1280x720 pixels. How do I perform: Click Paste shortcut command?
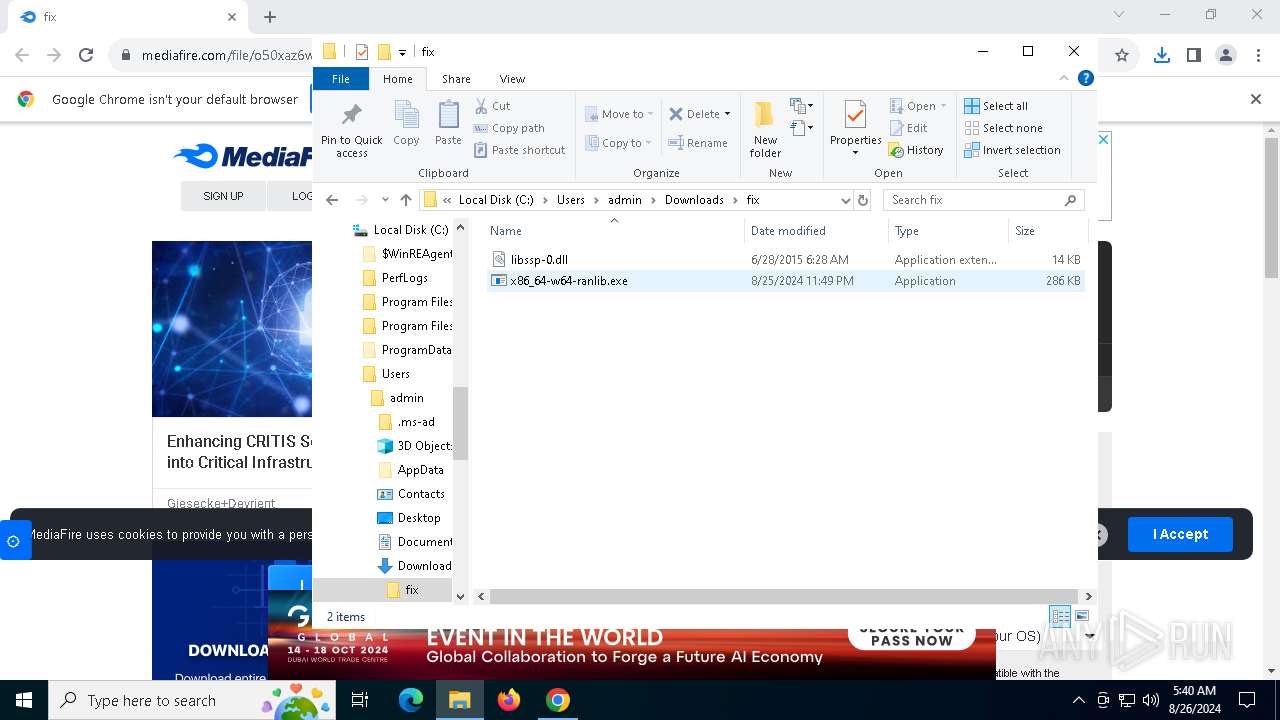pos(520,150)
